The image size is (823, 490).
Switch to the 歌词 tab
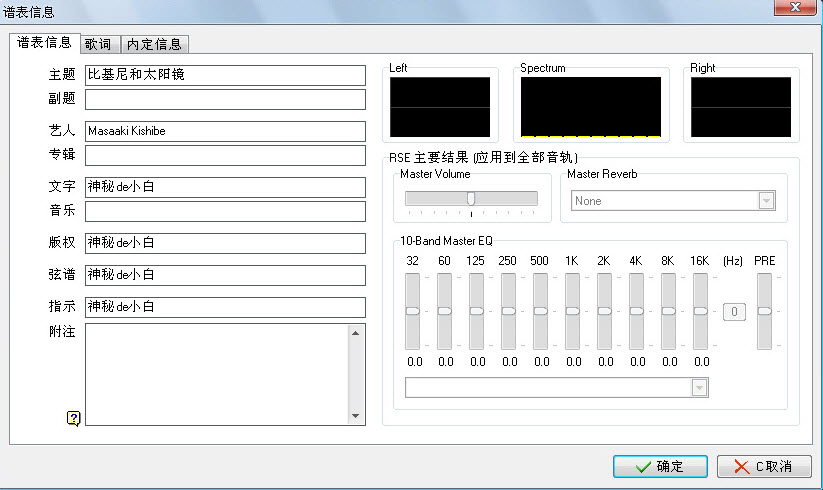[100, 44]
